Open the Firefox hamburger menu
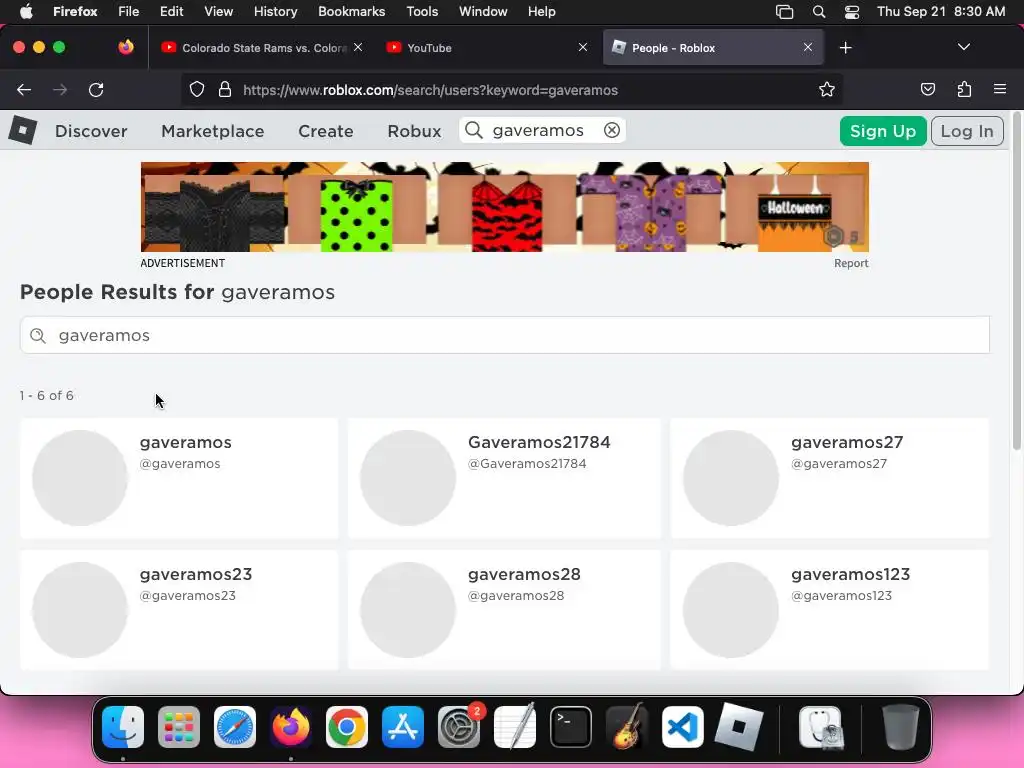This screenshot has height=768, width=1024. click(1000, 89)
